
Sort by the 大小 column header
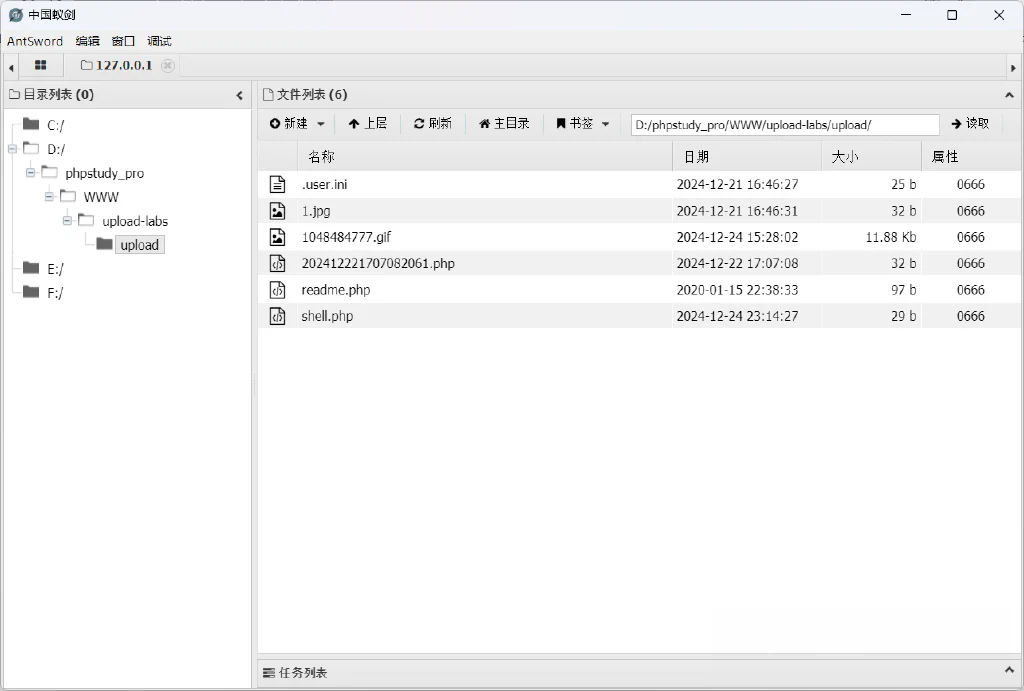tap(871, 157)
